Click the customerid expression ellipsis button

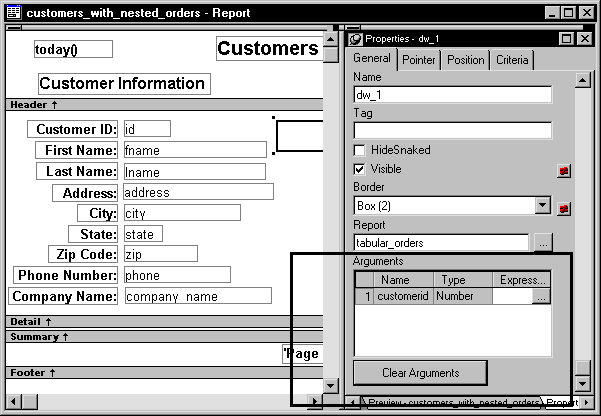coord(541,297)
